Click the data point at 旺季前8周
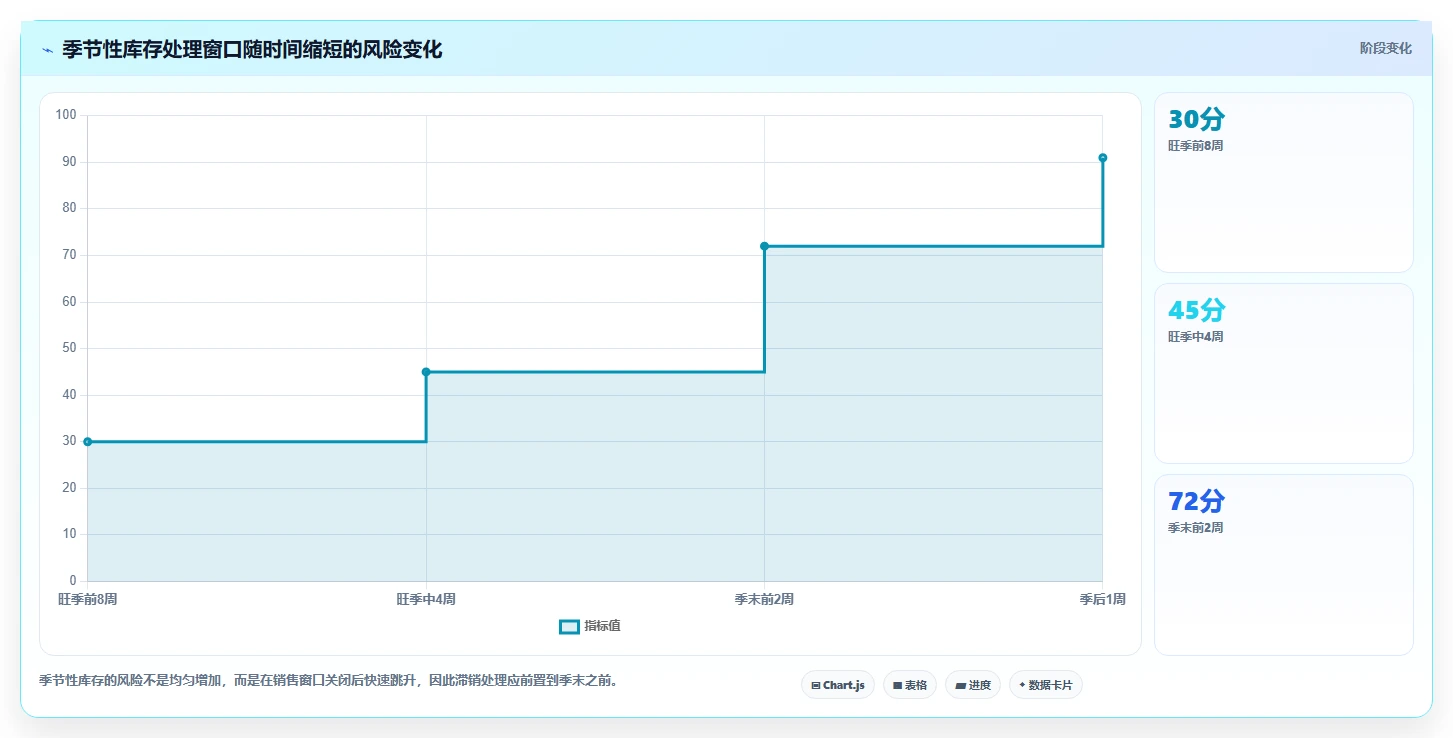The height and width of the screenshot is (738, 1453). 88,441
